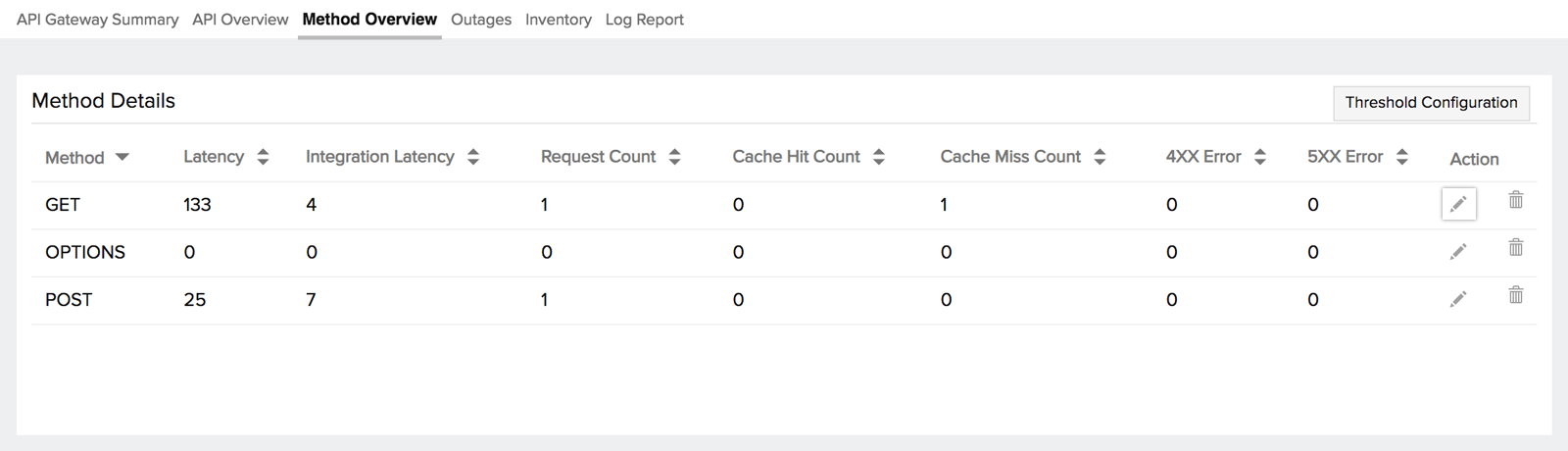Viewport: 1568px width, 451px height.
Task: Open Threshold Configuration button
Action: (1431, 103)
